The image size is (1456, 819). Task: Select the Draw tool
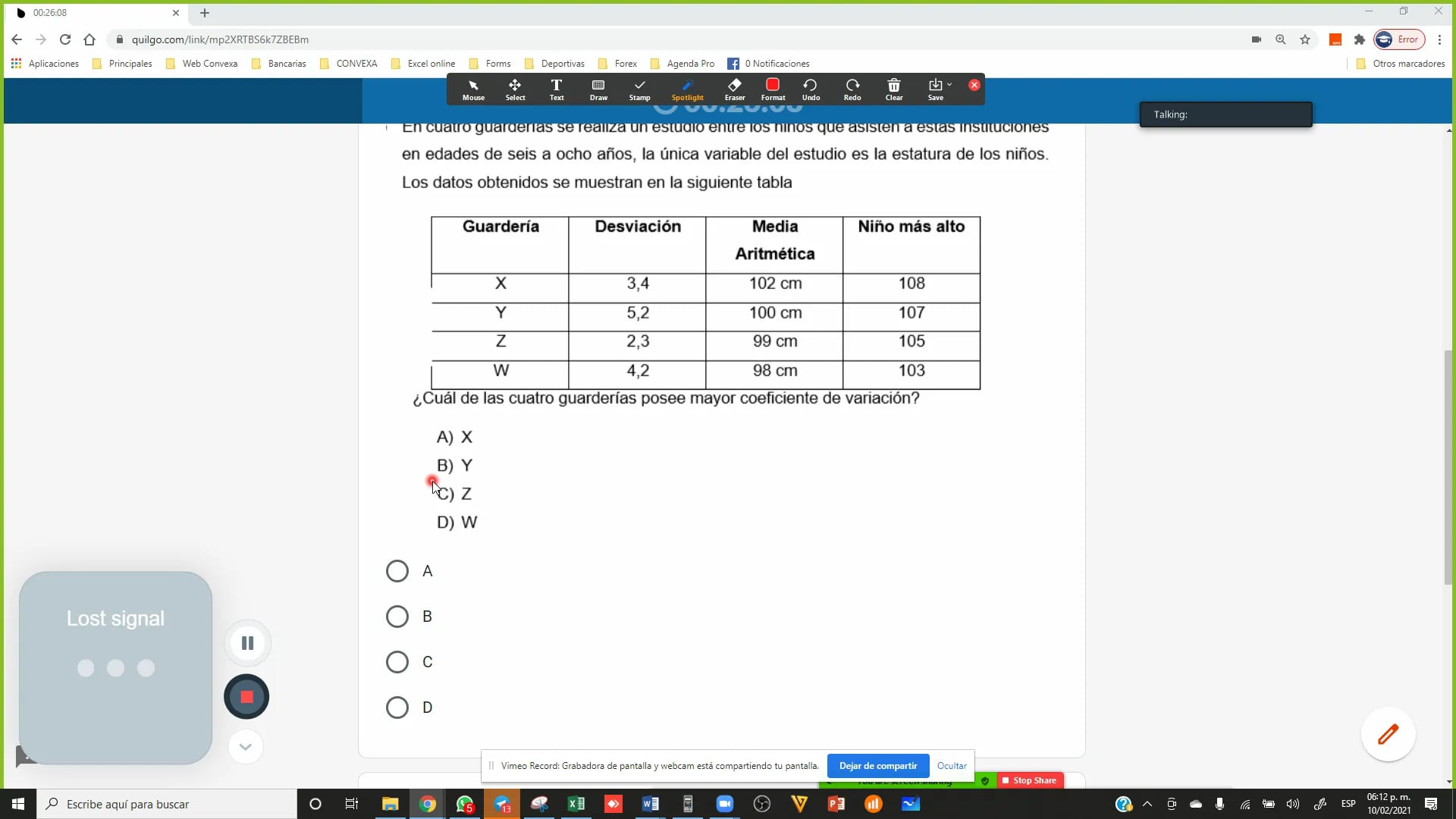point(598,89)
